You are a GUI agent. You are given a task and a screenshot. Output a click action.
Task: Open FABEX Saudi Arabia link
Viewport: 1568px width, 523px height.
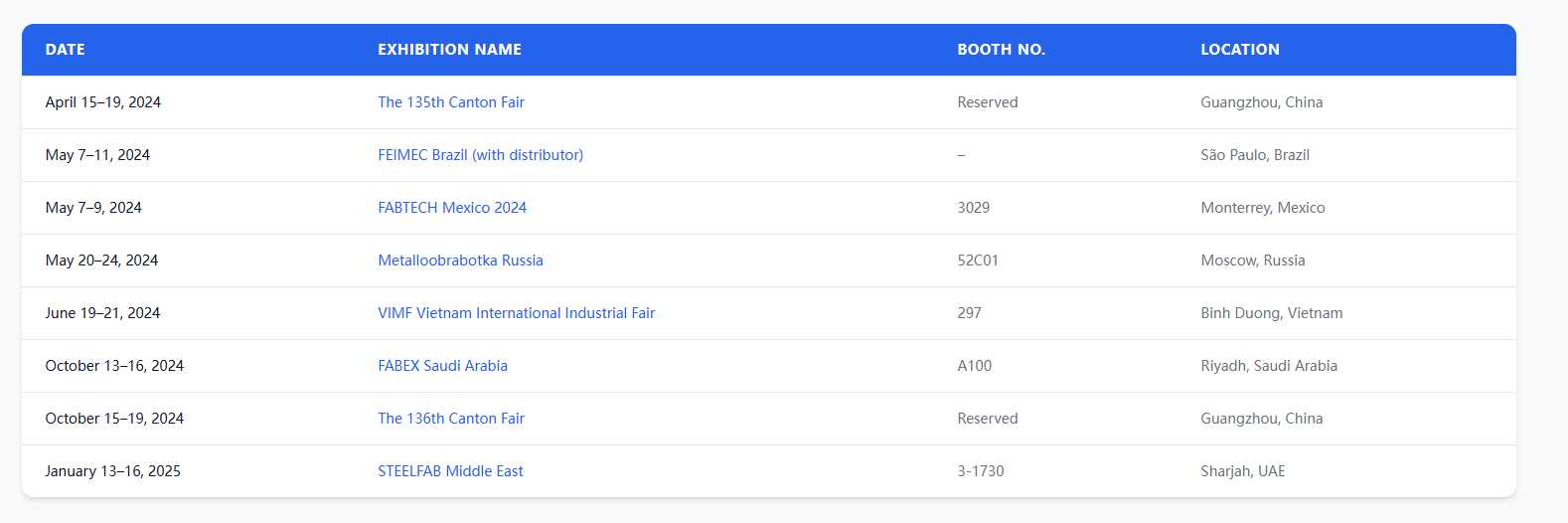click(x=442, y=366)
